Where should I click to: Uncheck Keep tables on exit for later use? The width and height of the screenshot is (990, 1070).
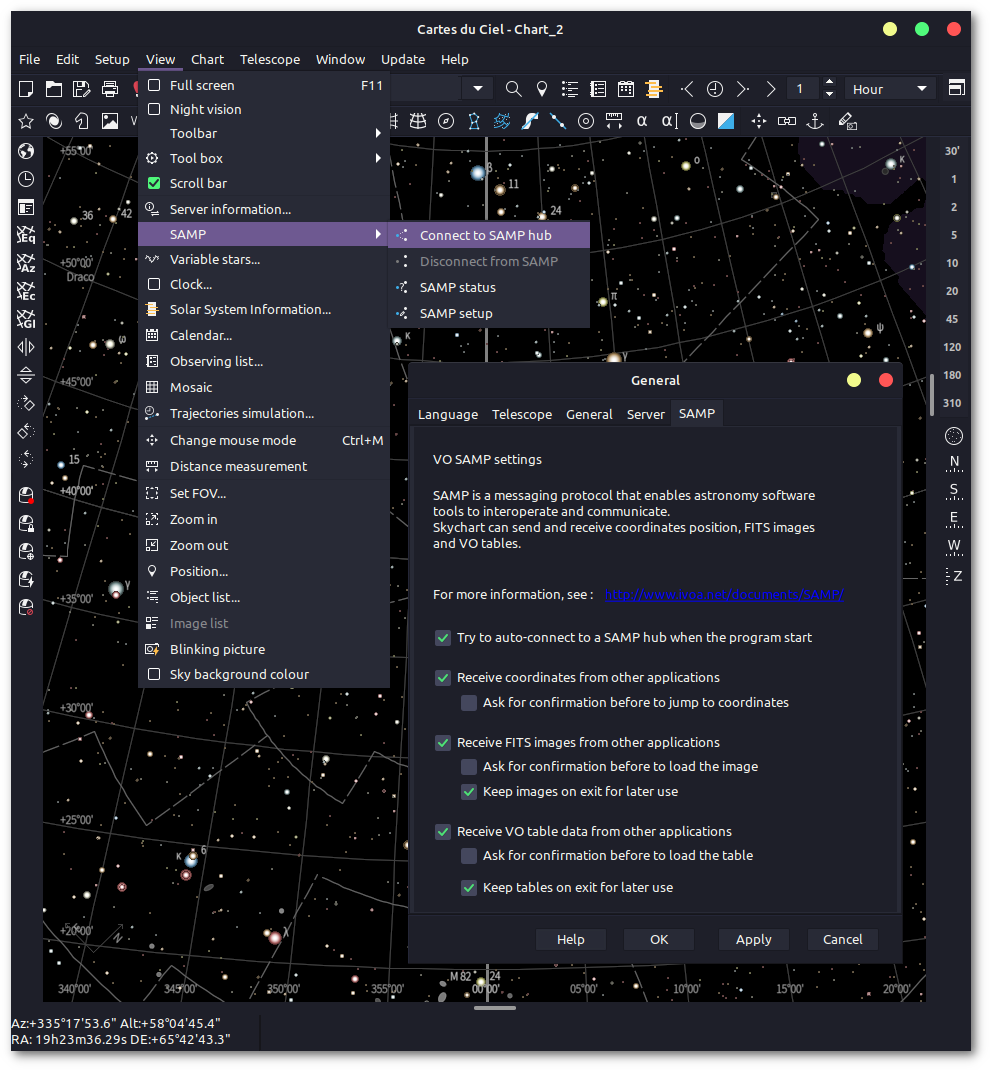coord(469,888)
